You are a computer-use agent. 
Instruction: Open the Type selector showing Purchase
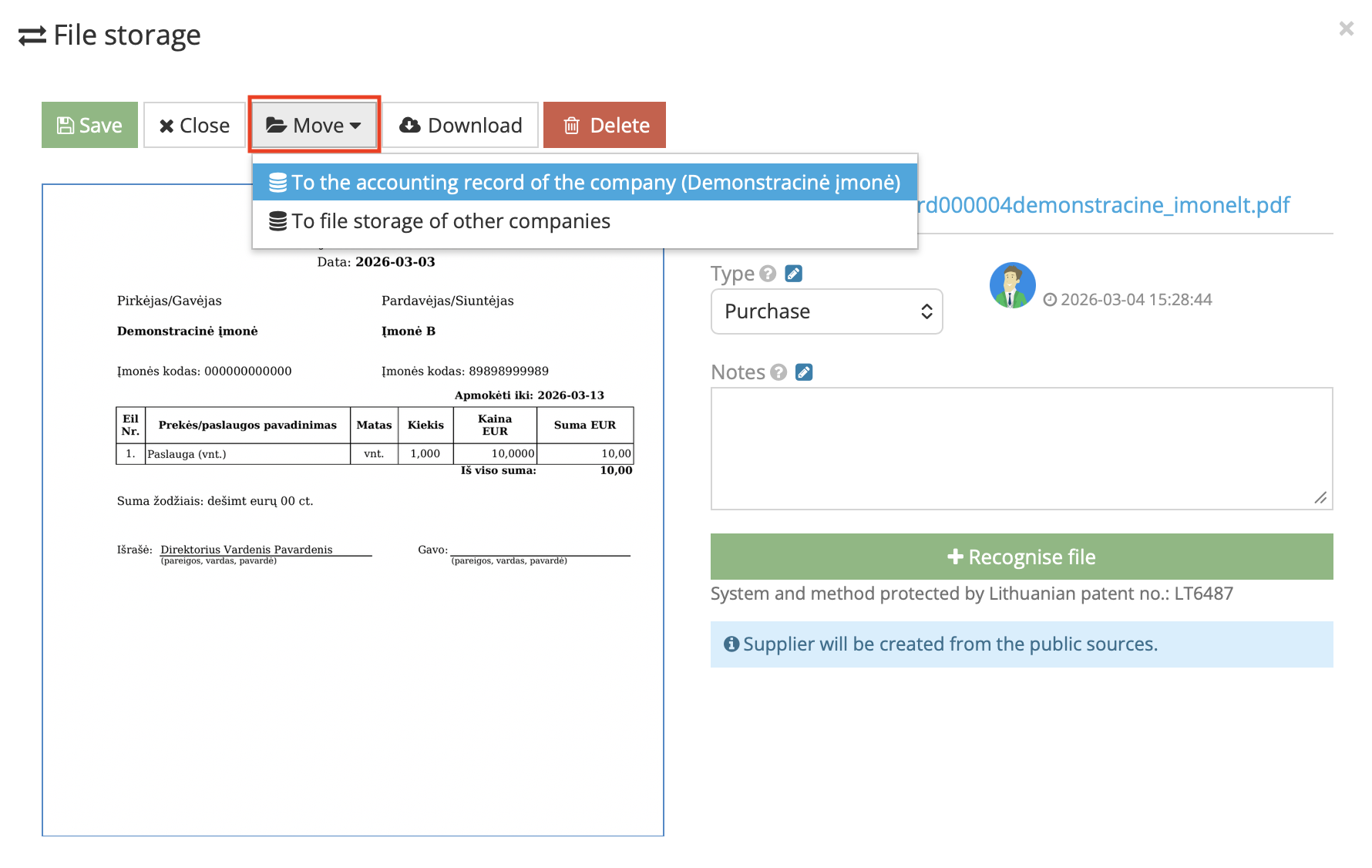(826, 311)
